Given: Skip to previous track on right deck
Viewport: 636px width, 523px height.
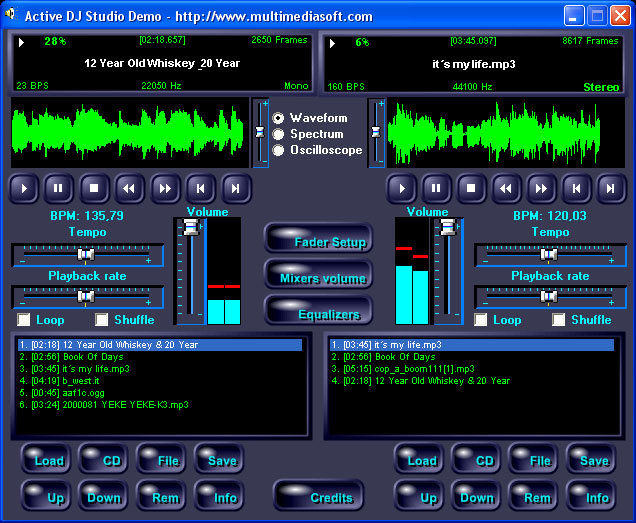Looking at the screenshot, I should coord(575,187).
